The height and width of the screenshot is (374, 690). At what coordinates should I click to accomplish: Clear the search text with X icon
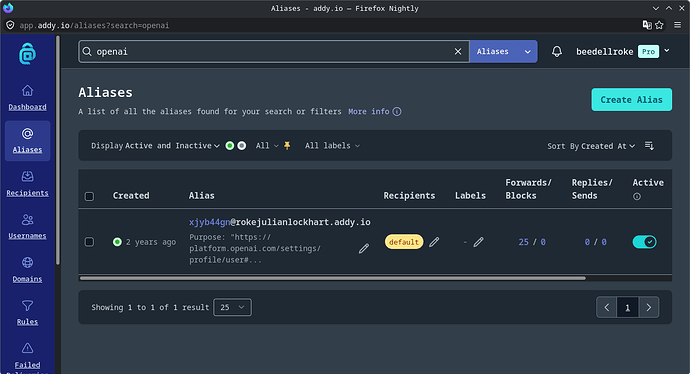pyautogui.click(x=458, y=51)
